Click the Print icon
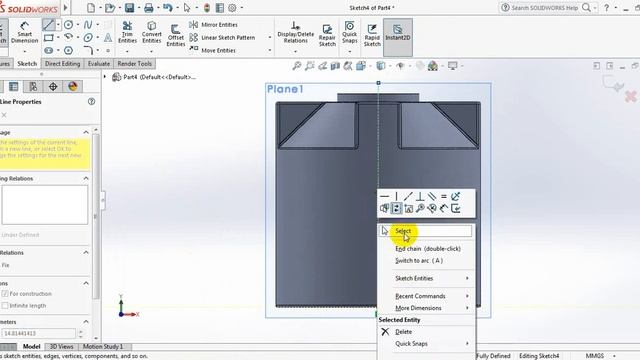640x360 pixels. click(149, 8)
